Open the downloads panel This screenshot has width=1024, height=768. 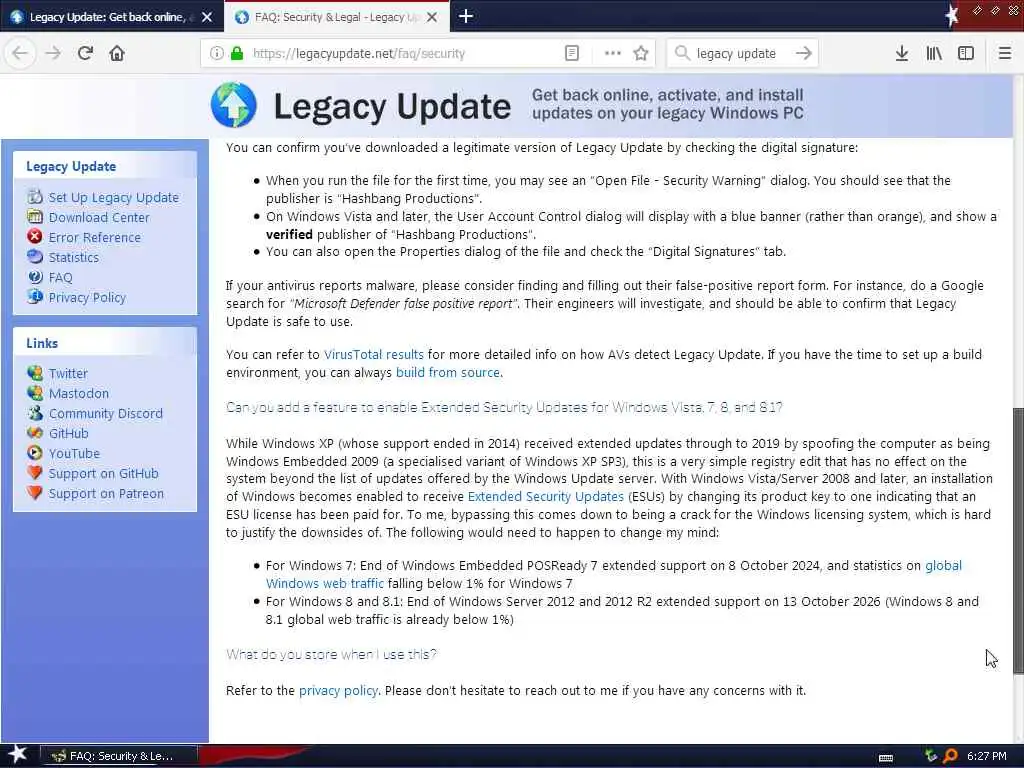coord(901,53)
